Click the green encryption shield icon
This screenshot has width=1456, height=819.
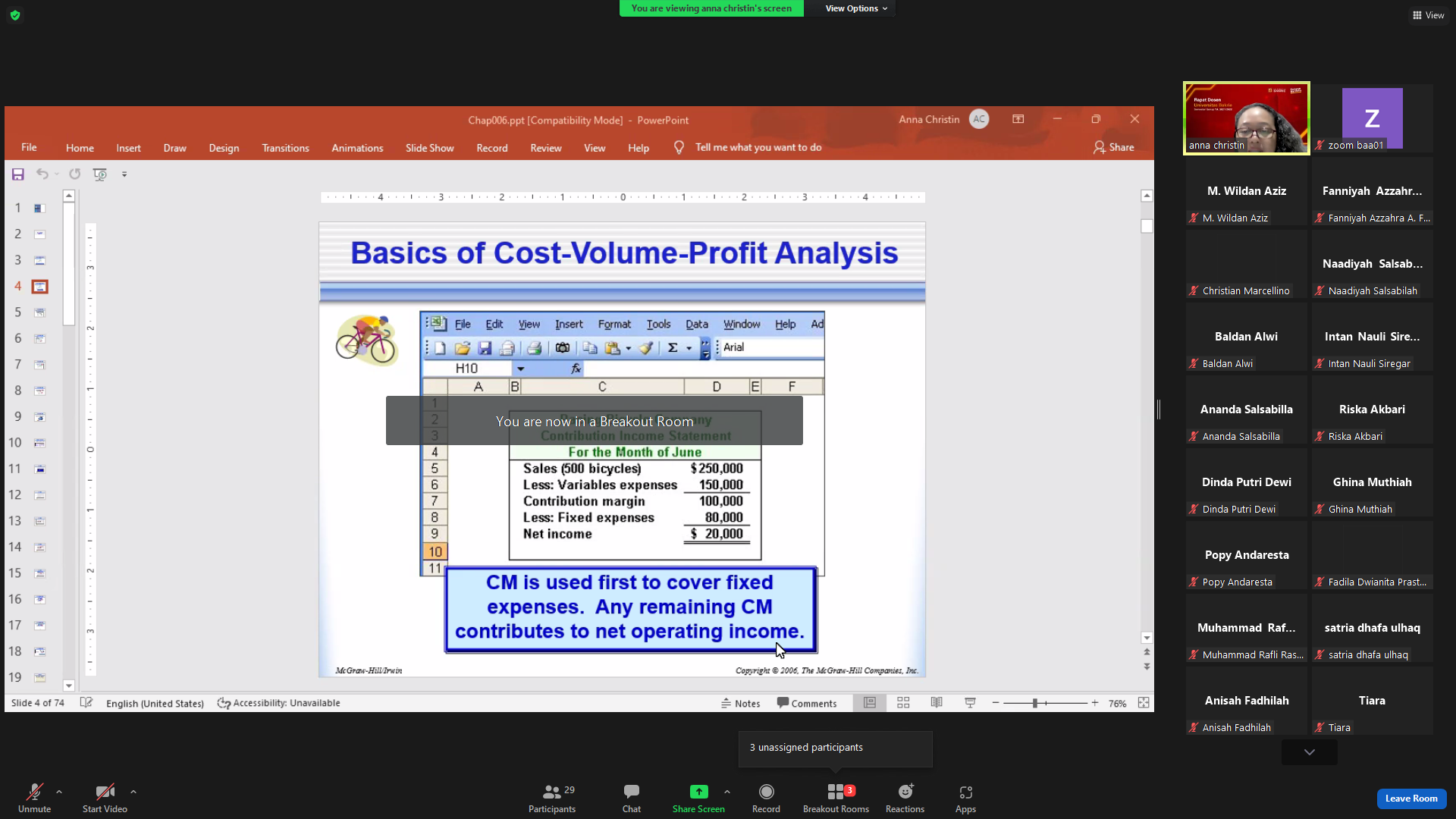(15, 15)
